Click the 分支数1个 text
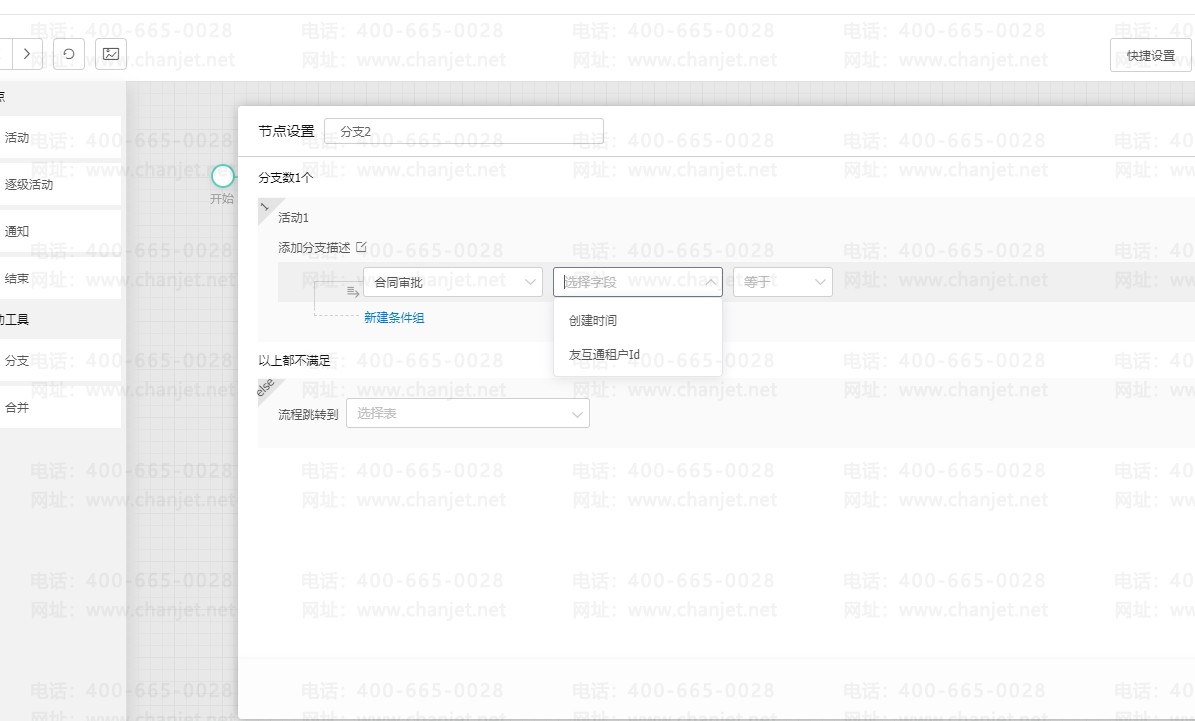The width and height of the screenshot is (1195, 721). pos(286,178)
